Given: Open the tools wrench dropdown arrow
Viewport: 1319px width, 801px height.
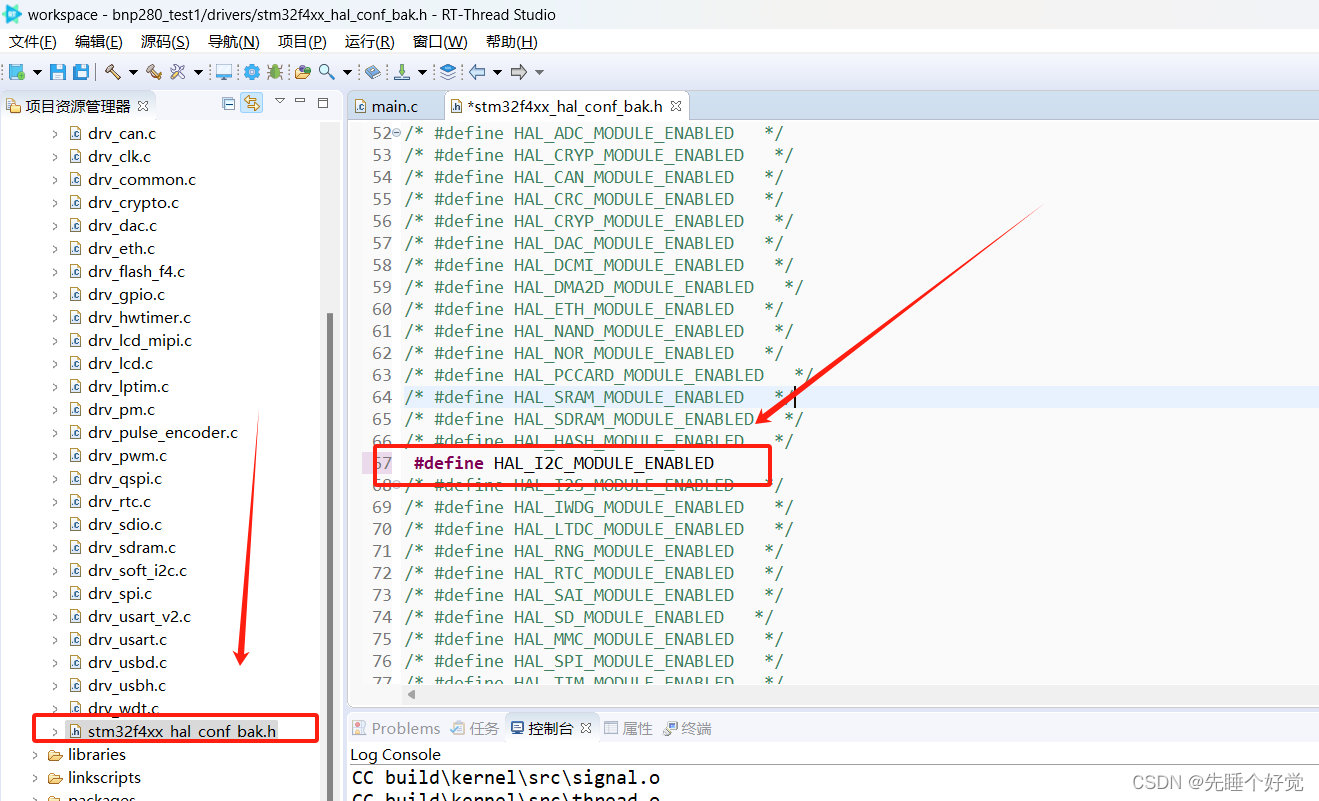Looking at the screenshot, I should click(x=198, y=72).
